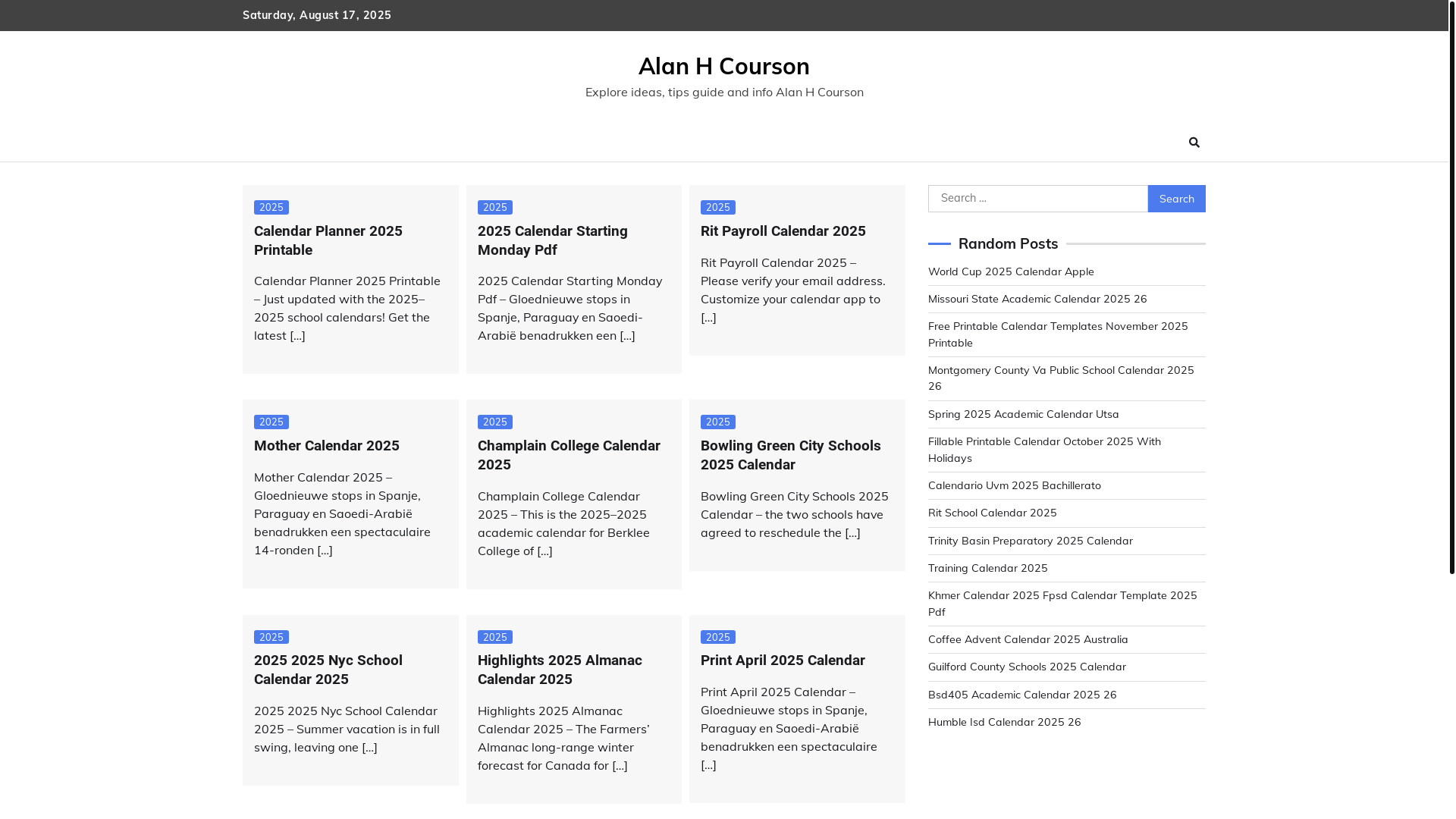Click read-more [...] in Rit Payroll excerpt
The image size is (1456, 819).
click(708, 317)
